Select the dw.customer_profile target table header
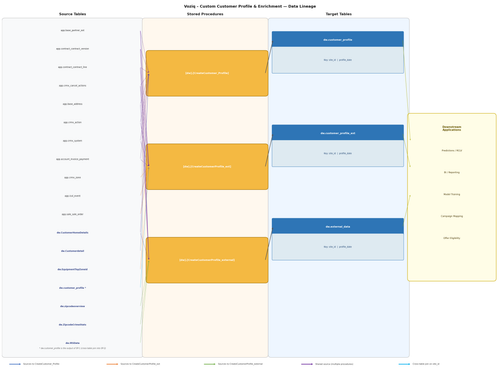 coord(338,39)
